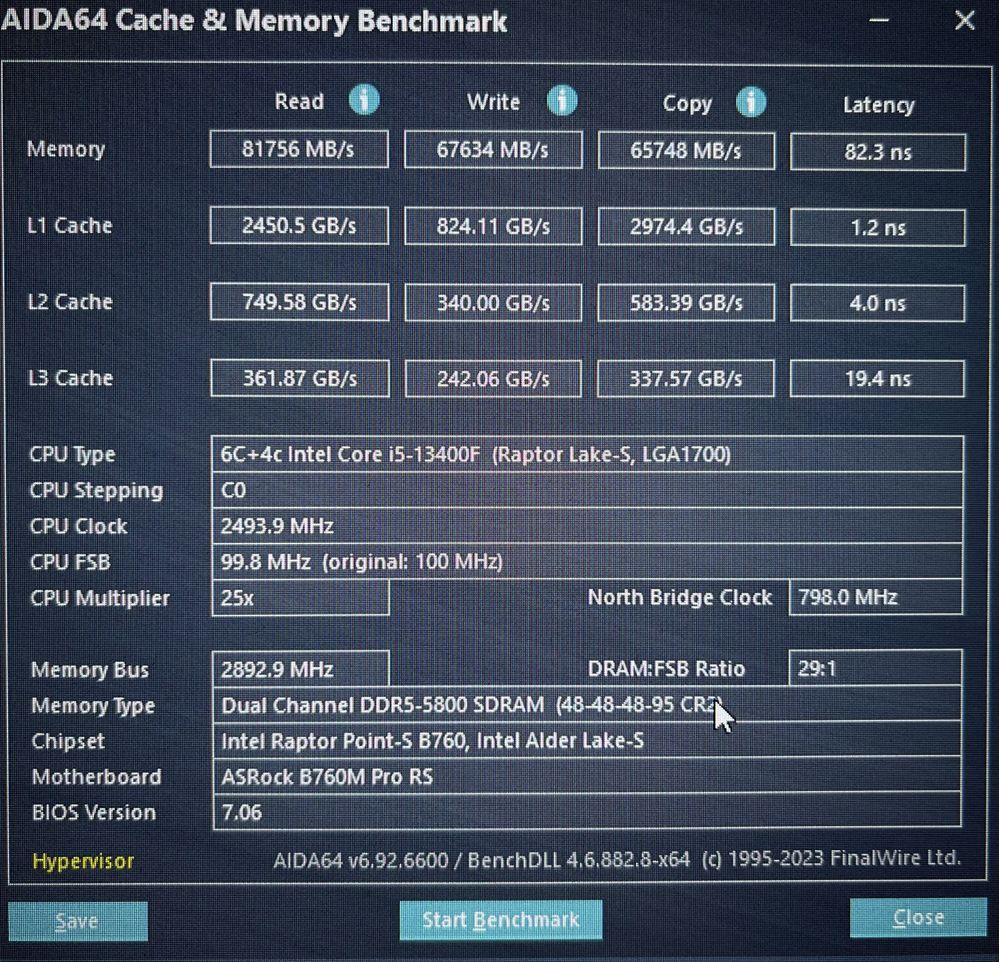Screen dimensions: 999x962
Task: Click the info icon next to Copy
Action: coord(751,102)
